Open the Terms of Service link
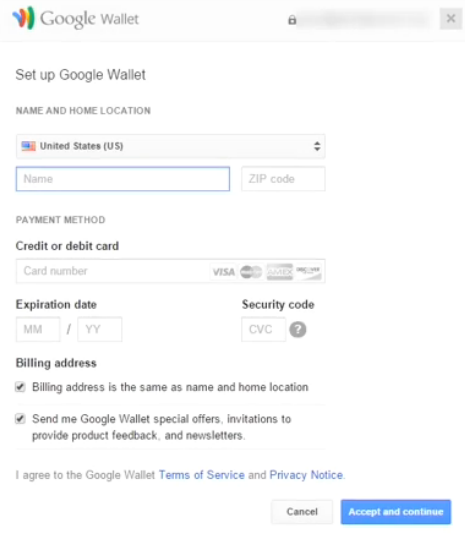Image resolution: width=465 pixels, height=534 pixels. tap(202, 475)
